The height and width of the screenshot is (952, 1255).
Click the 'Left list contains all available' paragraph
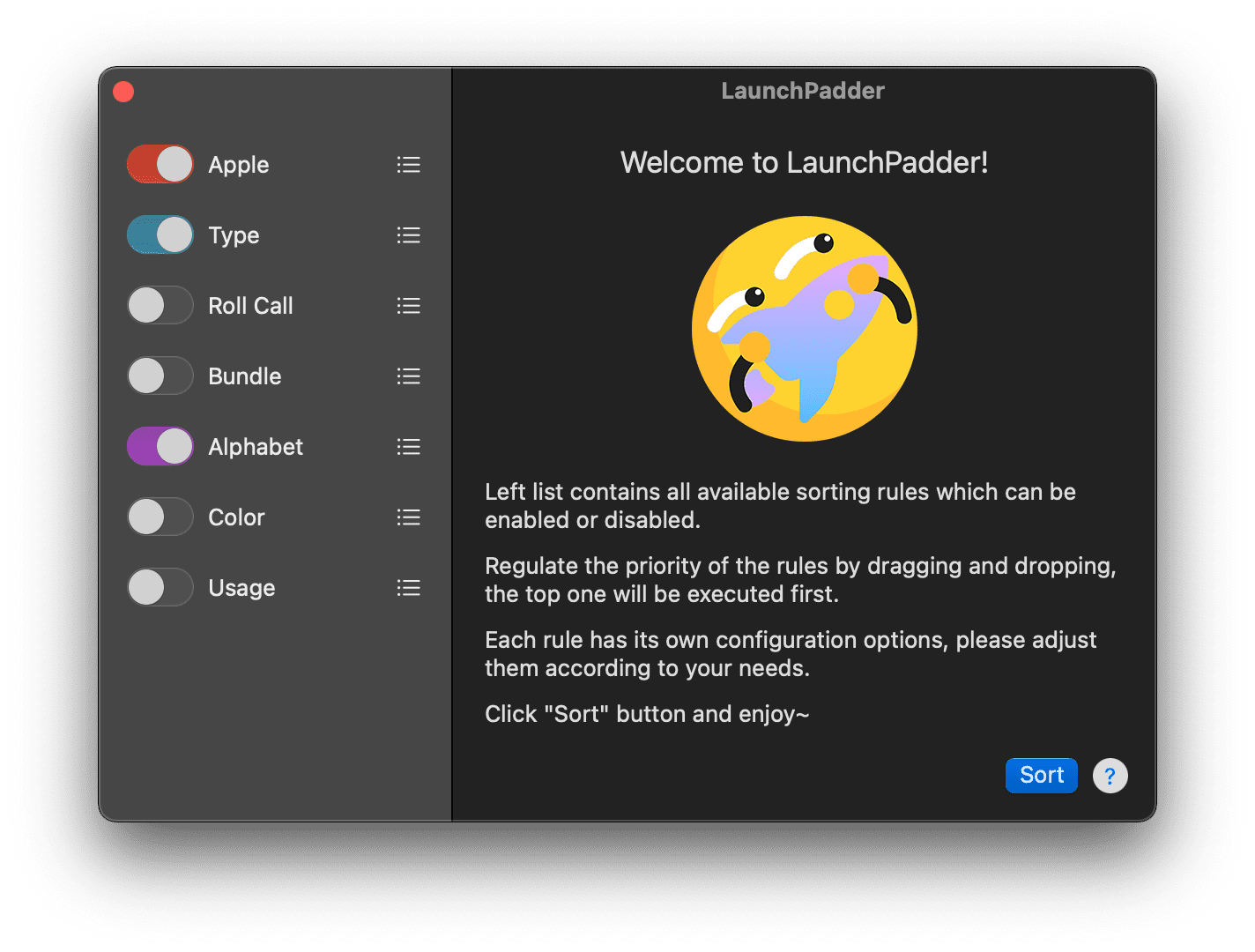click(780, 506)
